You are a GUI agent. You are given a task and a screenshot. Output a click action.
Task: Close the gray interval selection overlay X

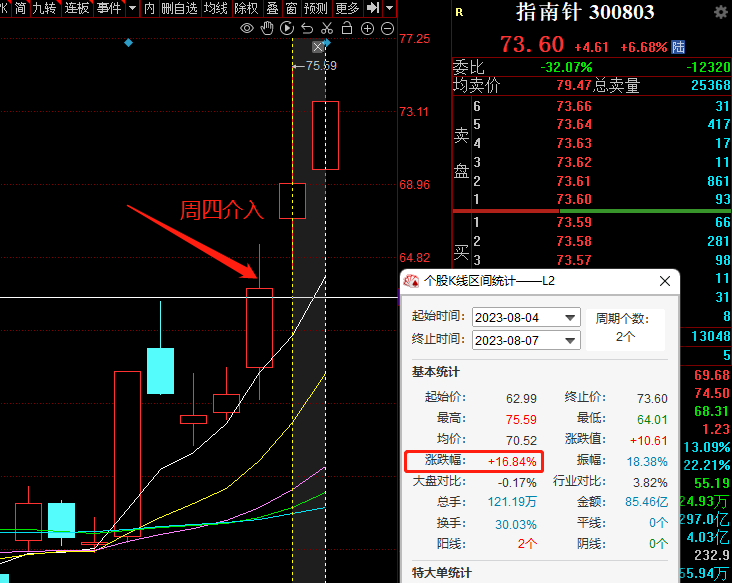(x=318, y=47)
